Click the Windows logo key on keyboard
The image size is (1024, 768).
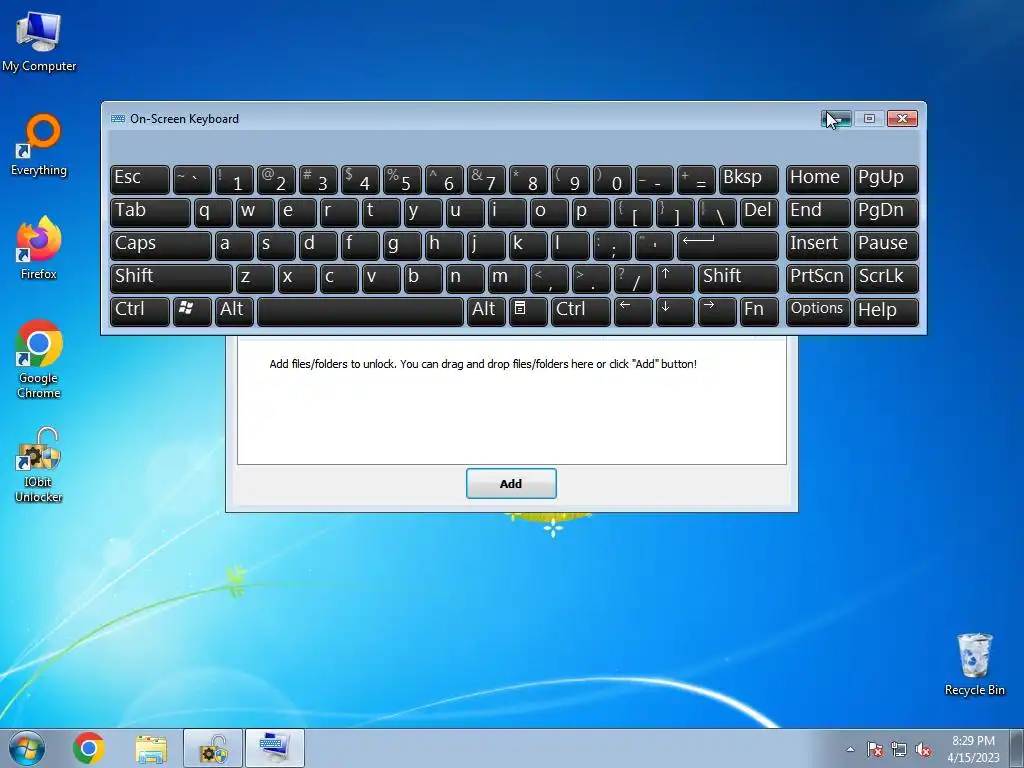(192, 311)
